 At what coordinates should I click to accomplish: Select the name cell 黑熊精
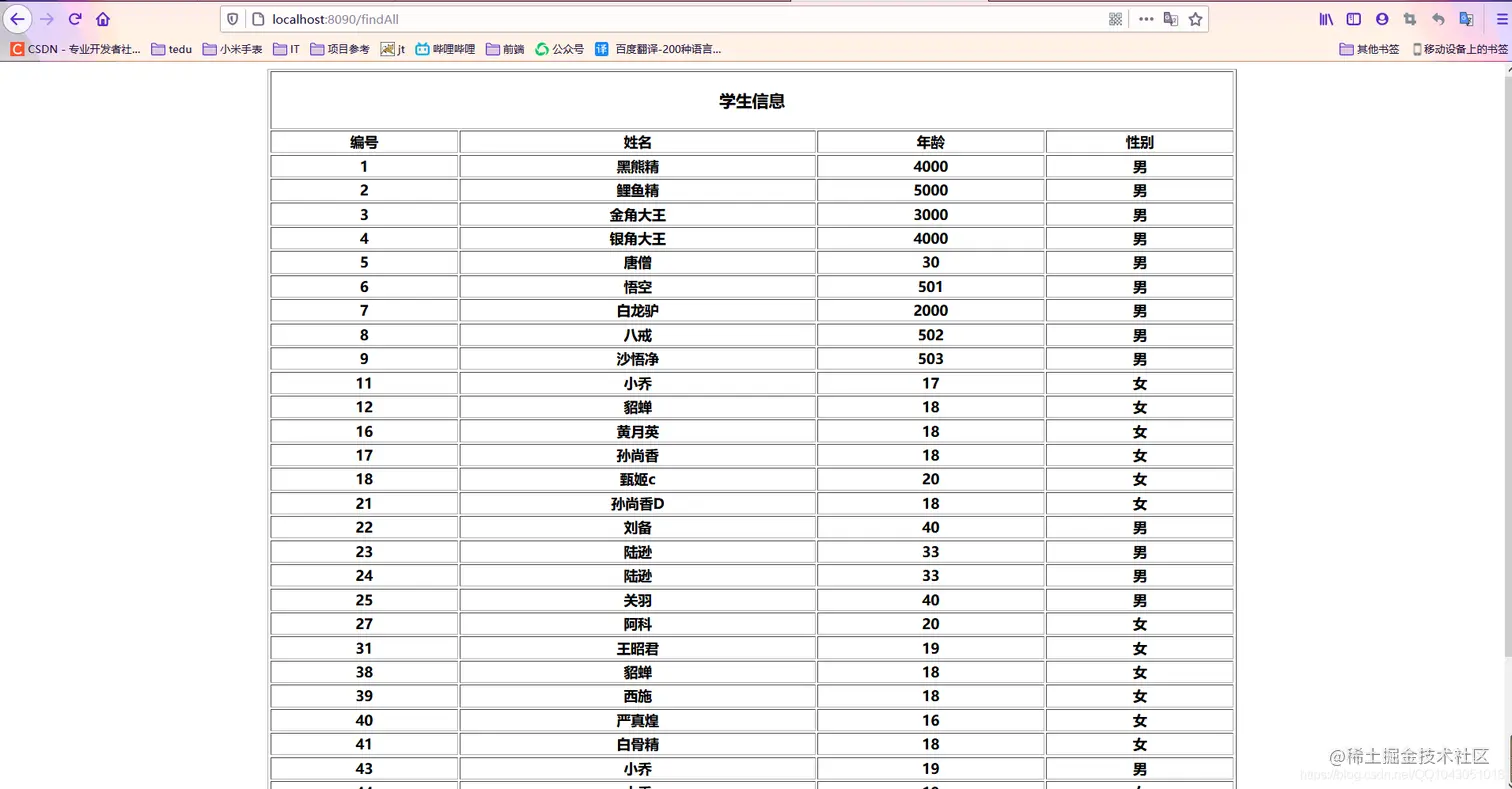point(638,166)
